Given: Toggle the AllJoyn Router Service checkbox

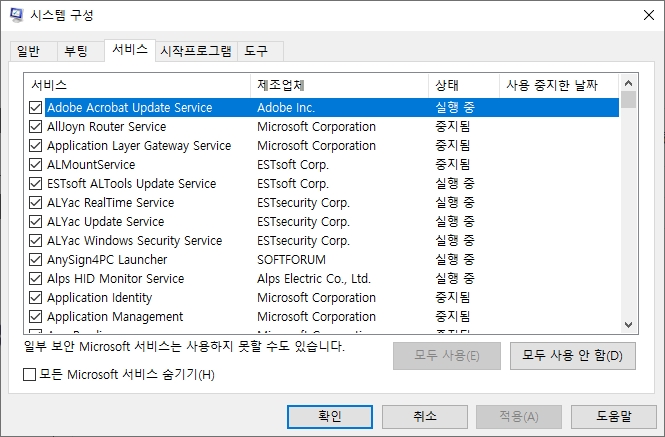Looking at the screenshot, I should (x=36, y=126).
